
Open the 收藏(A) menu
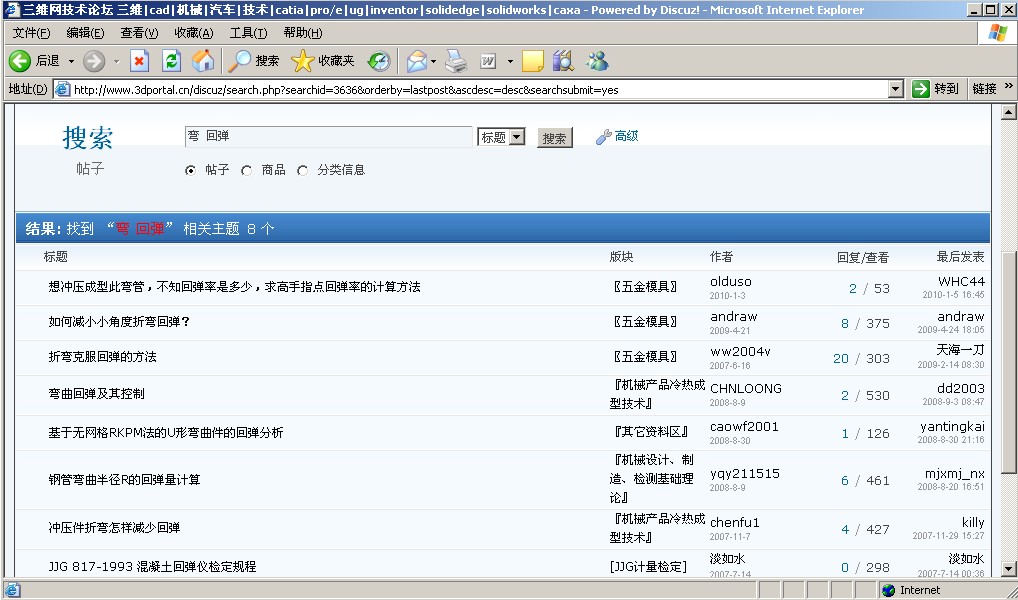(x=193, y=32)
